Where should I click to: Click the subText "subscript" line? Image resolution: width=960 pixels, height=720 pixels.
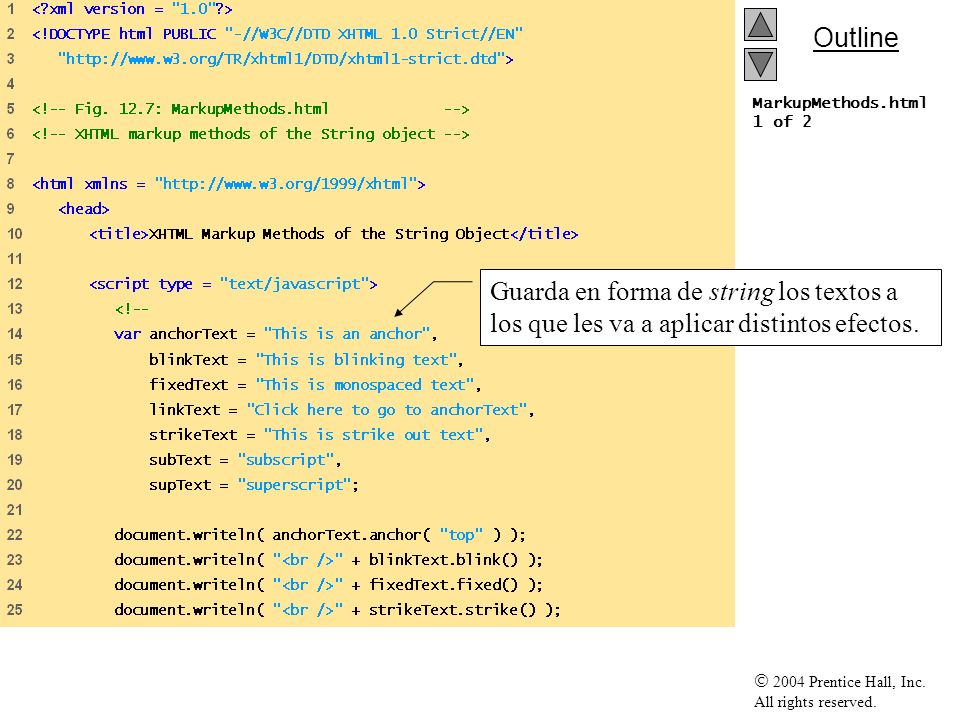point(245,460)
